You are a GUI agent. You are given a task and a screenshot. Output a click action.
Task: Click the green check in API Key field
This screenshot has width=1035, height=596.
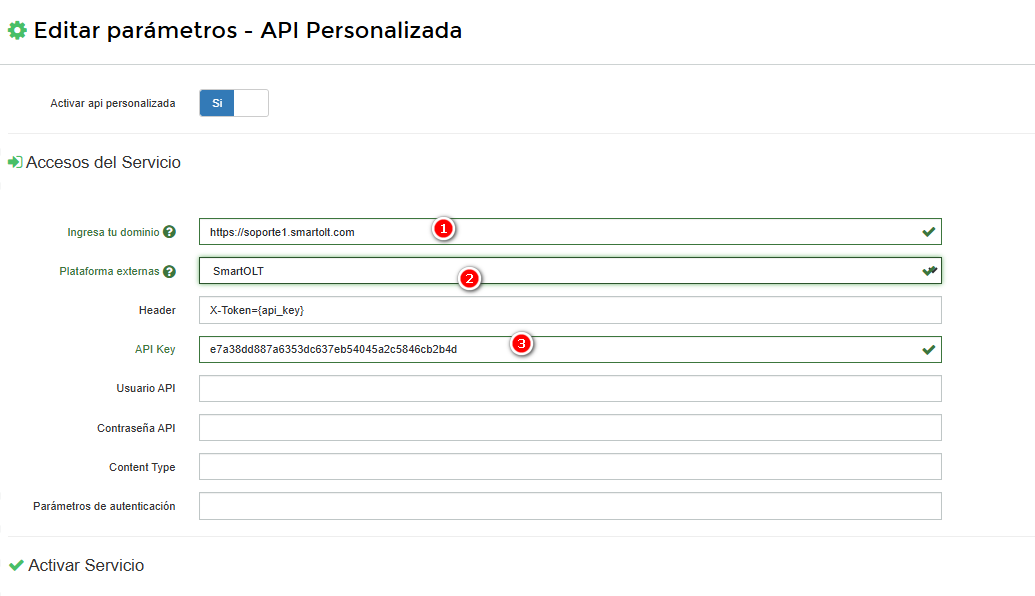pos(929,349)
